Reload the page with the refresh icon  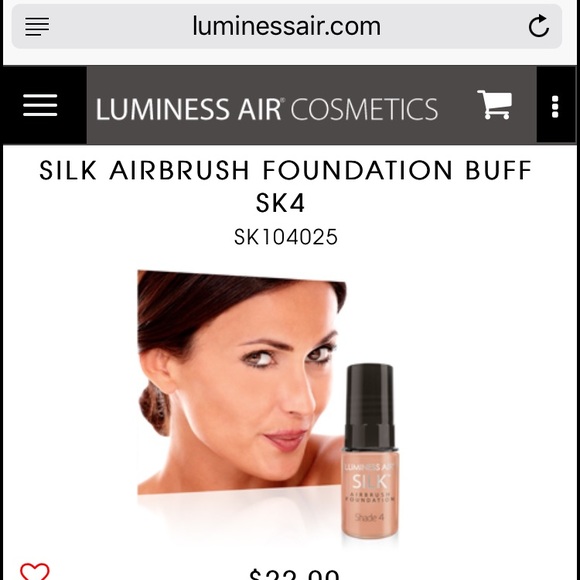click(539, 26)
